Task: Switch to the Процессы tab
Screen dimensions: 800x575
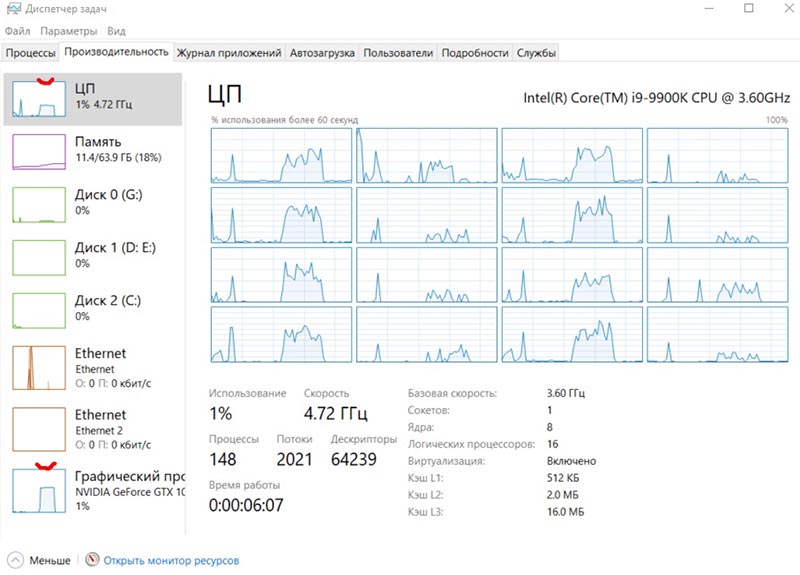Action: [x=31, y=53]
